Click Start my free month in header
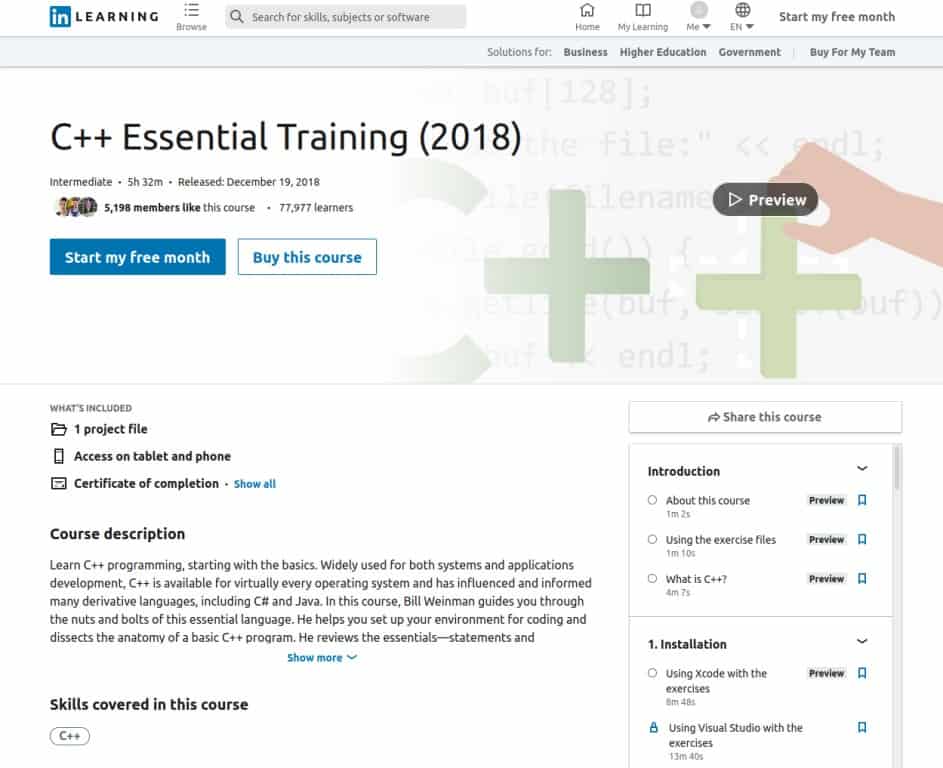The image size is (943, 768). coord(837,17)
